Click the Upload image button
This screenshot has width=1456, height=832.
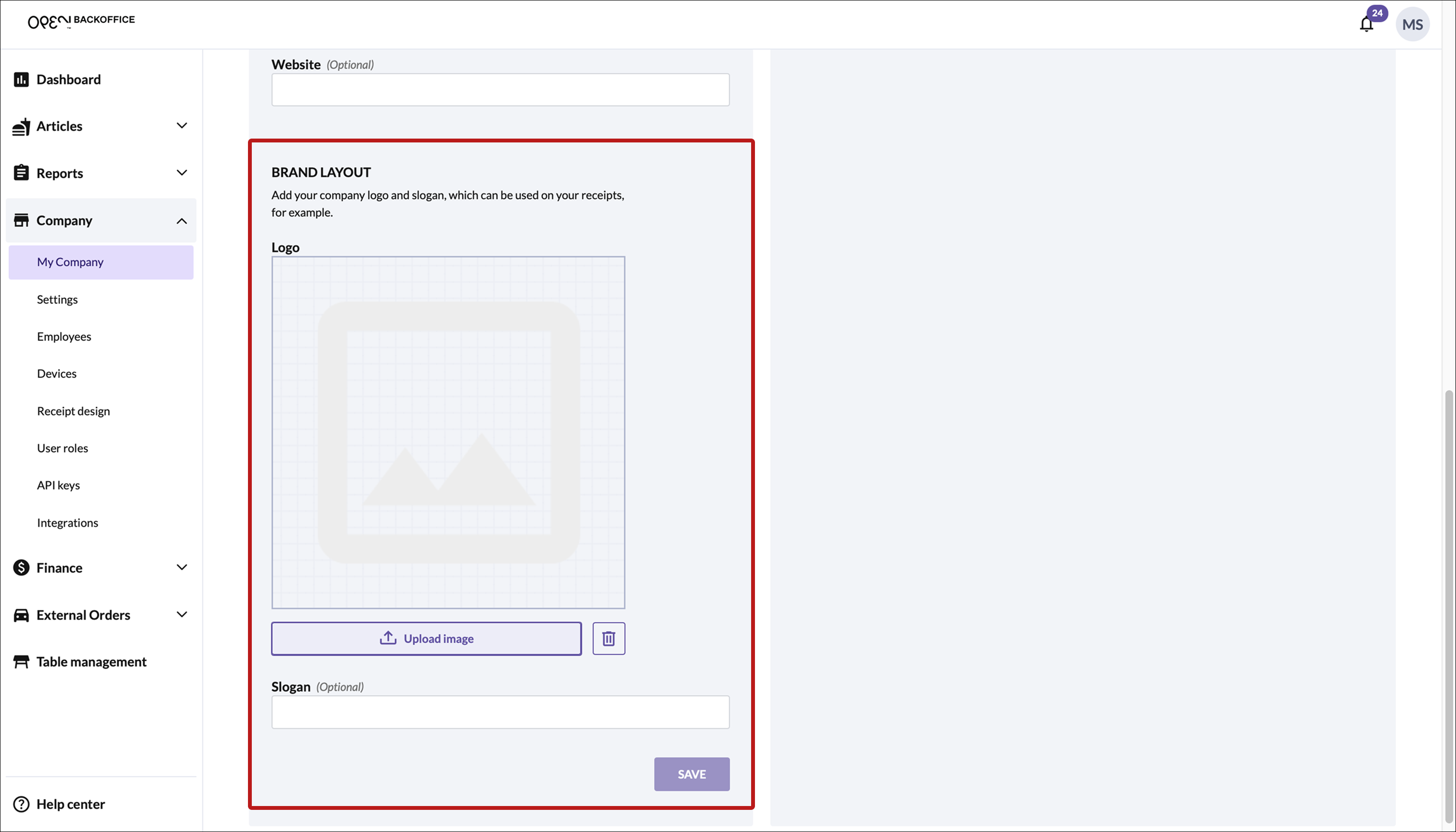(x=427, y=638)
